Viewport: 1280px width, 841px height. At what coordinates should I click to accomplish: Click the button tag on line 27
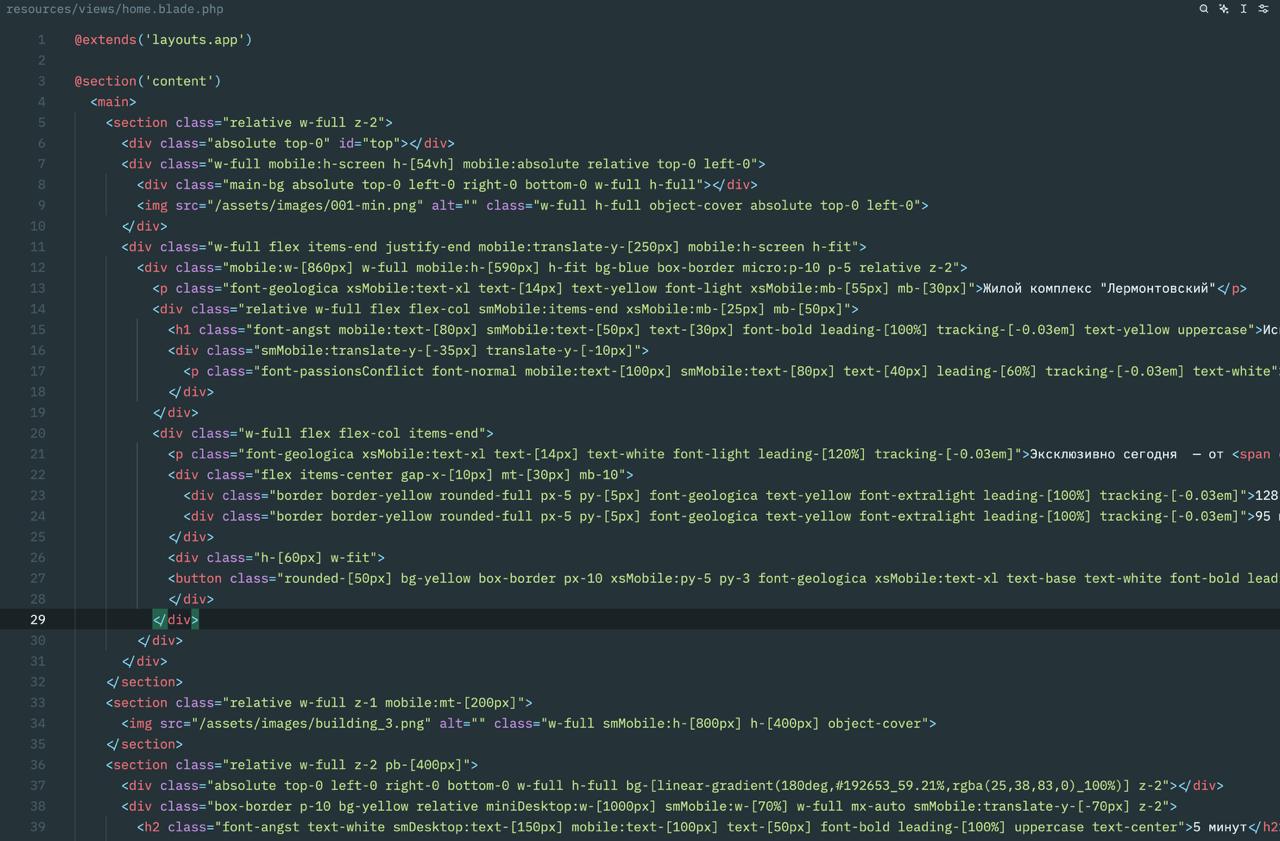pos(198,578)
